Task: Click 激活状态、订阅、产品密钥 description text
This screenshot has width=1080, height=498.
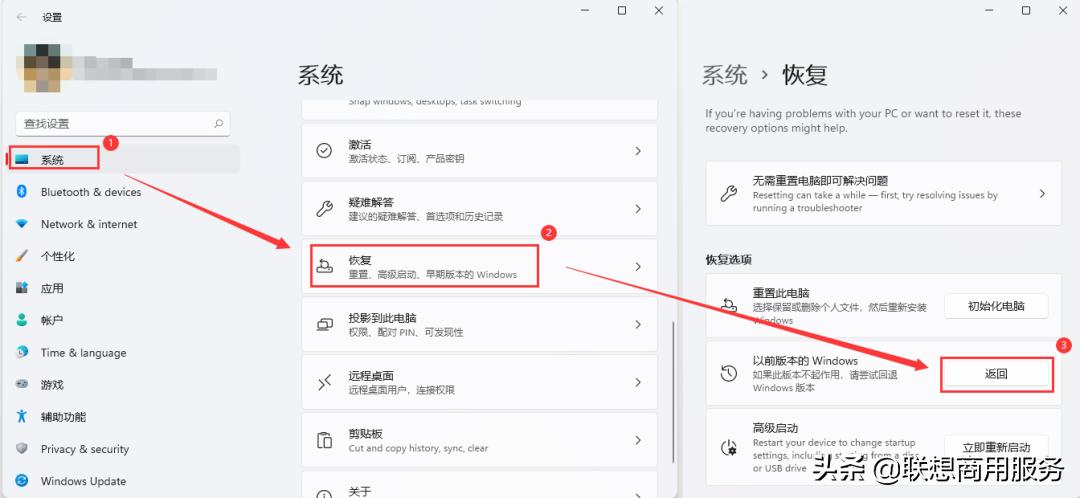Action: click(406, 158)
